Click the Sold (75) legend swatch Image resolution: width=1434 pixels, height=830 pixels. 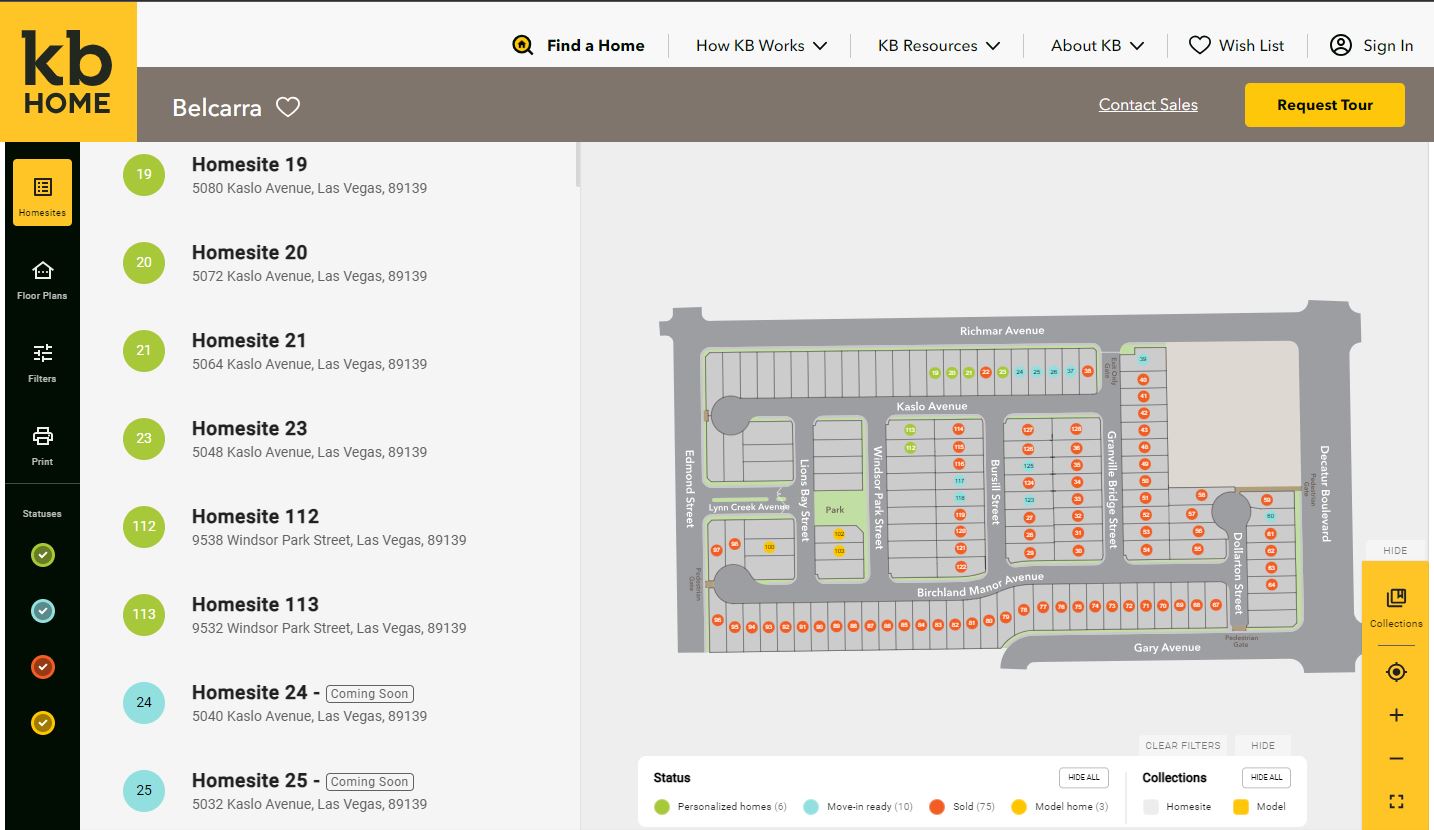click(937, 807)
